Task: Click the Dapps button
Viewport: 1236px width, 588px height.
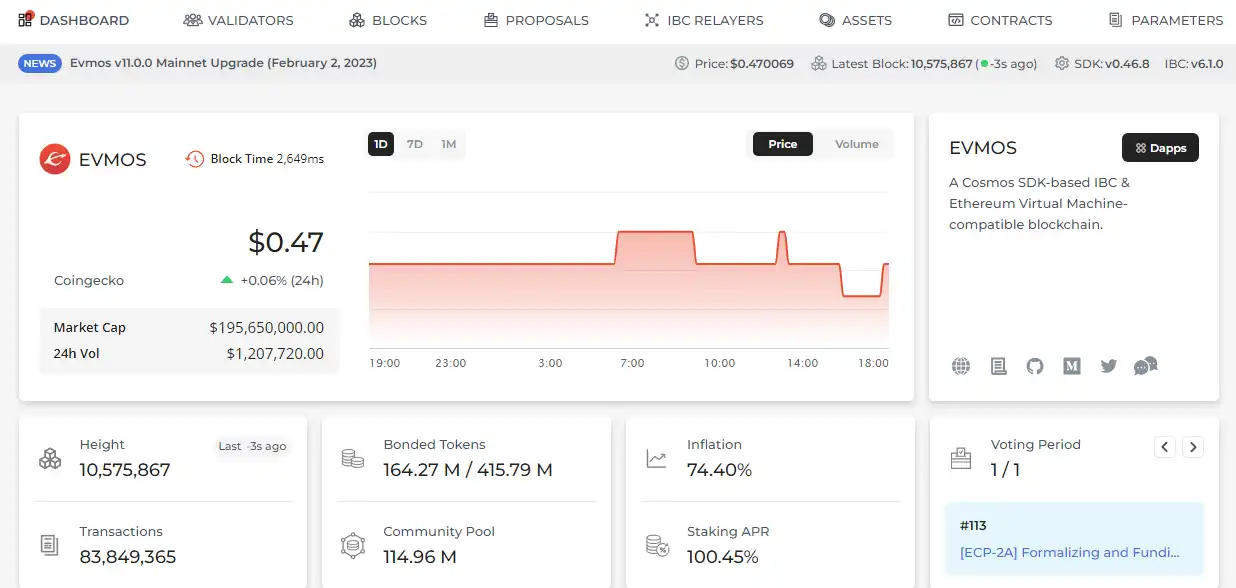Action: point(1160,147)
